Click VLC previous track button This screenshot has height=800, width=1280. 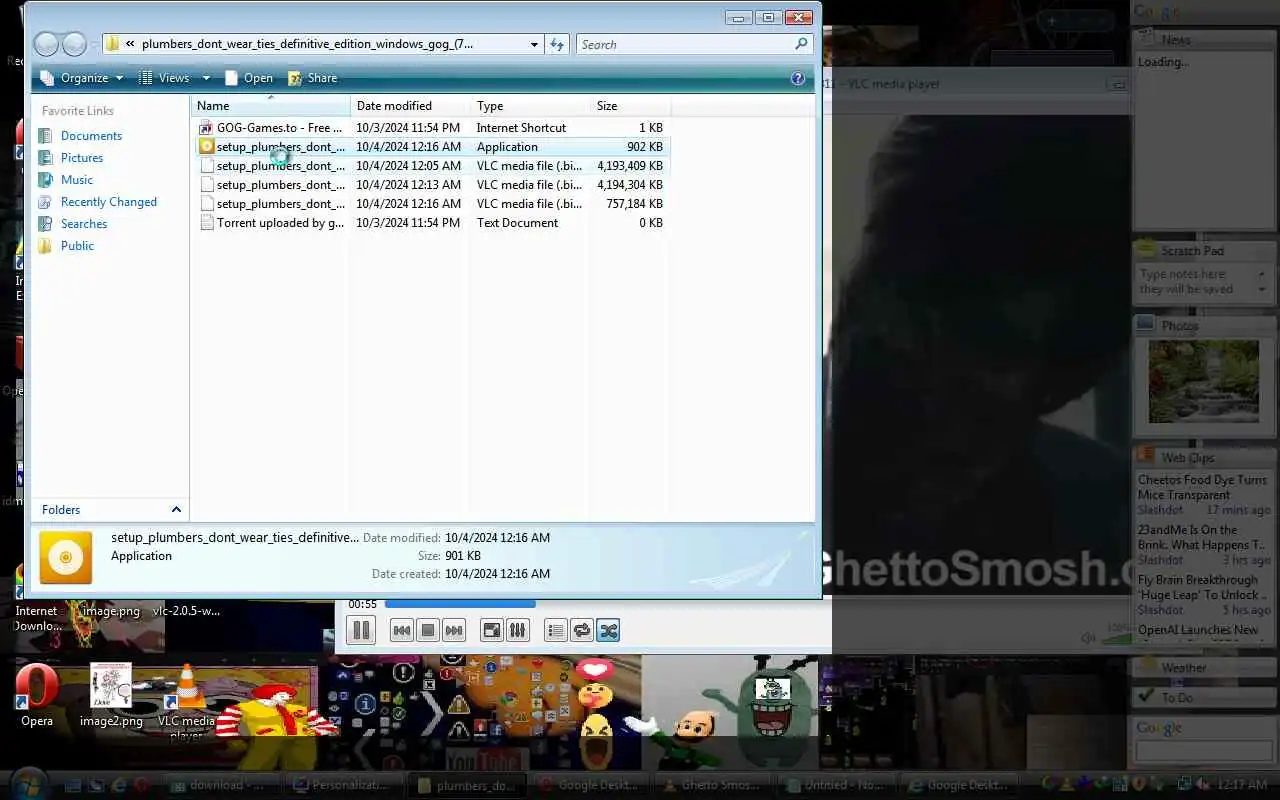tap(402, 630)
